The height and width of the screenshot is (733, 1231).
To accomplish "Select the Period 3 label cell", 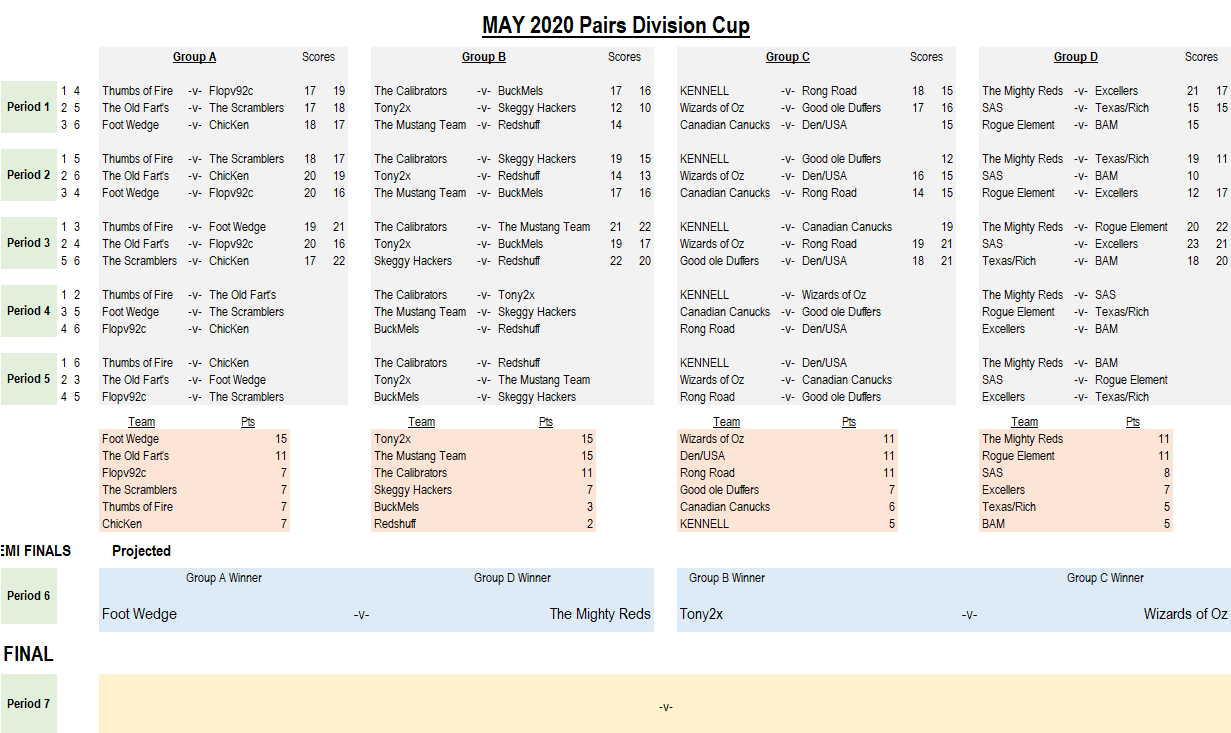I will (28, 243).
